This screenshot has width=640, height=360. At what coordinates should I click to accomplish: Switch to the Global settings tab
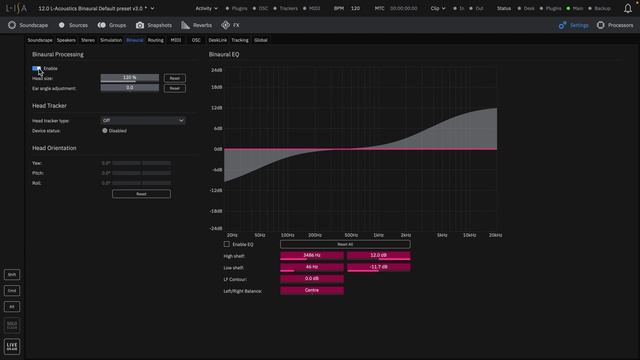pyautogui.click(x=261, y=40)
